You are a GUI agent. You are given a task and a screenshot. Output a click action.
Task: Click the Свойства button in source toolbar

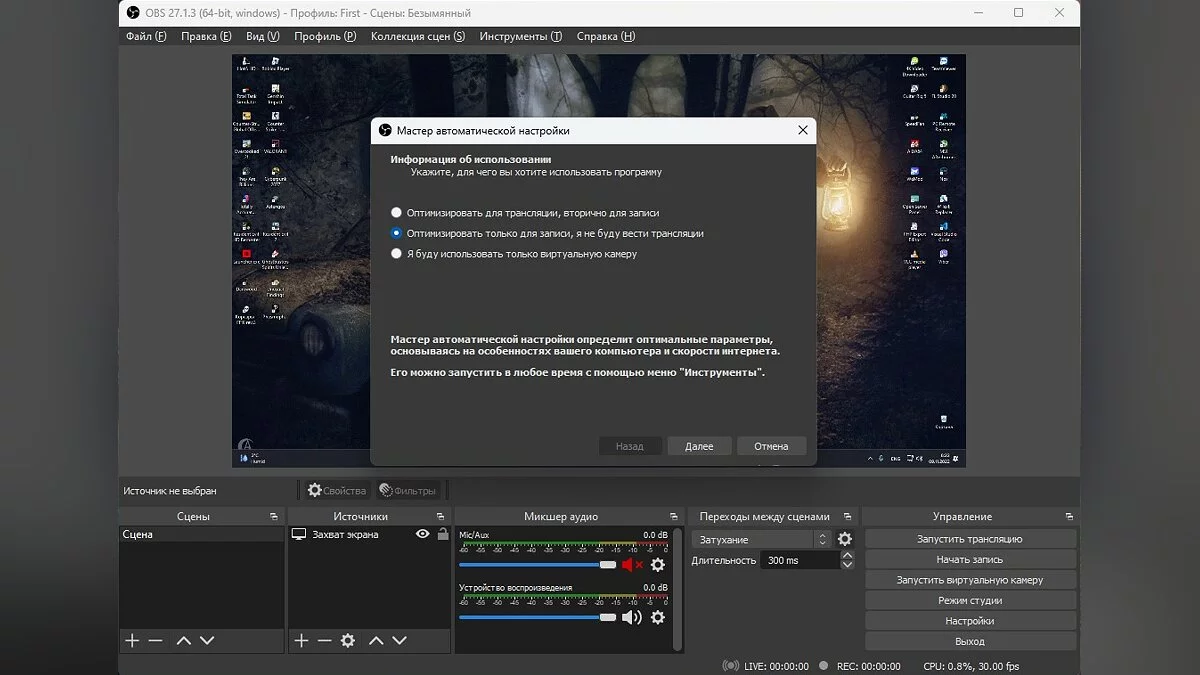point(337,491)
